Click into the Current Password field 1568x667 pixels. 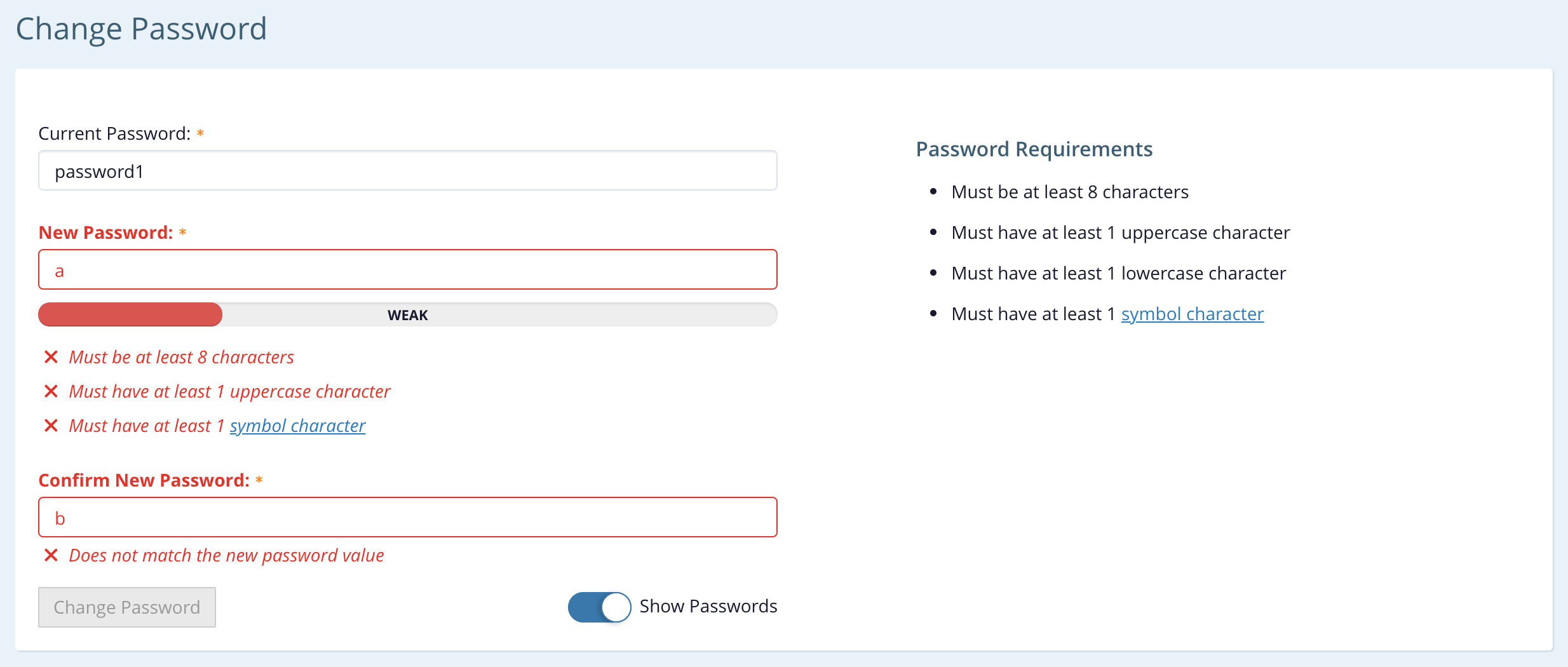tap(407, 171)
